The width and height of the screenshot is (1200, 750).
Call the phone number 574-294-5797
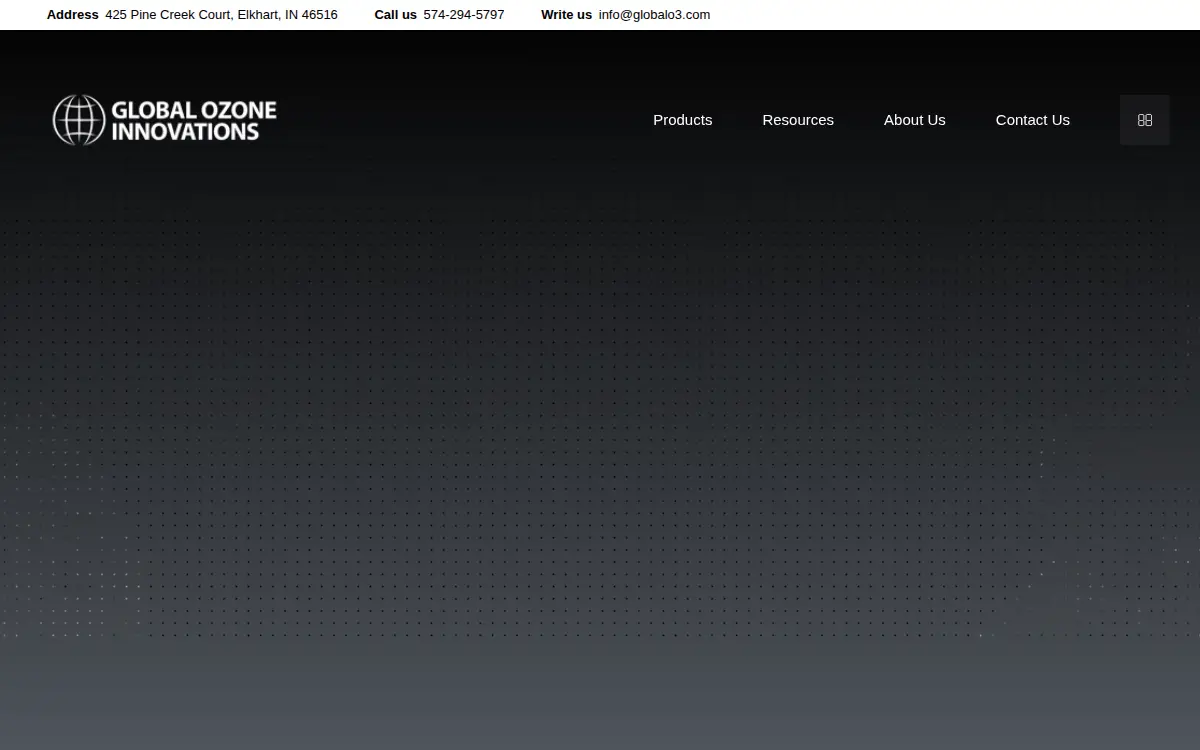[464, 15]
